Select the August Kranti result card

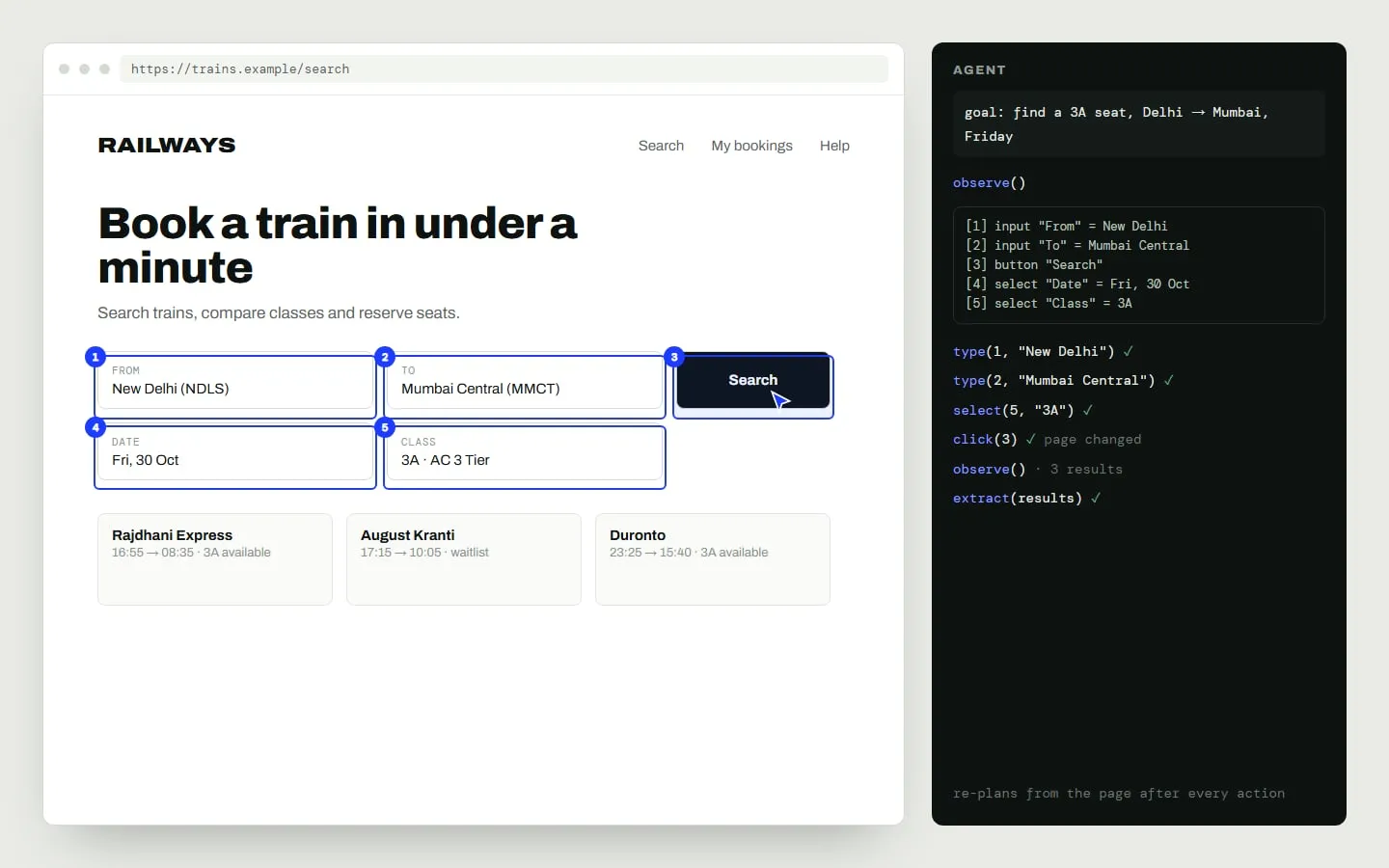click(464, 559)
